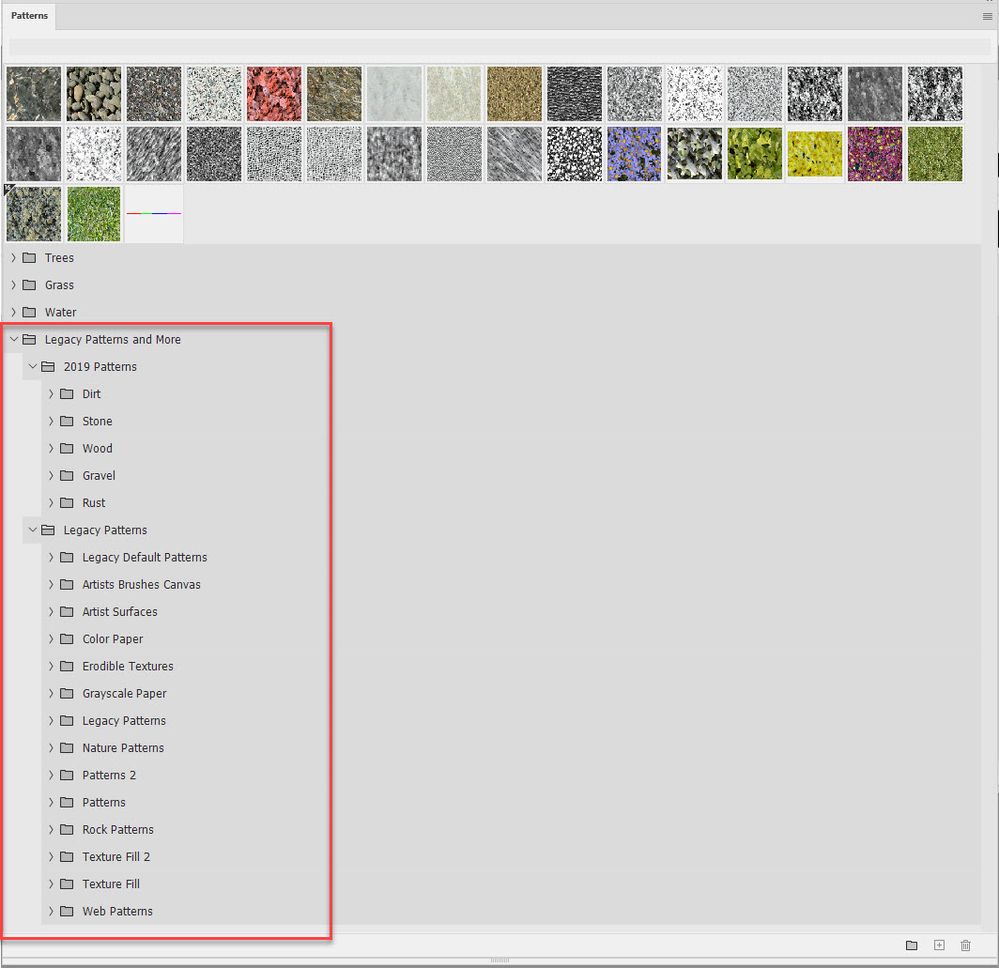Click the Legacy Default Patterns folder icon
Viewport: 999px width, 968px height.
(x=67, y=558)
